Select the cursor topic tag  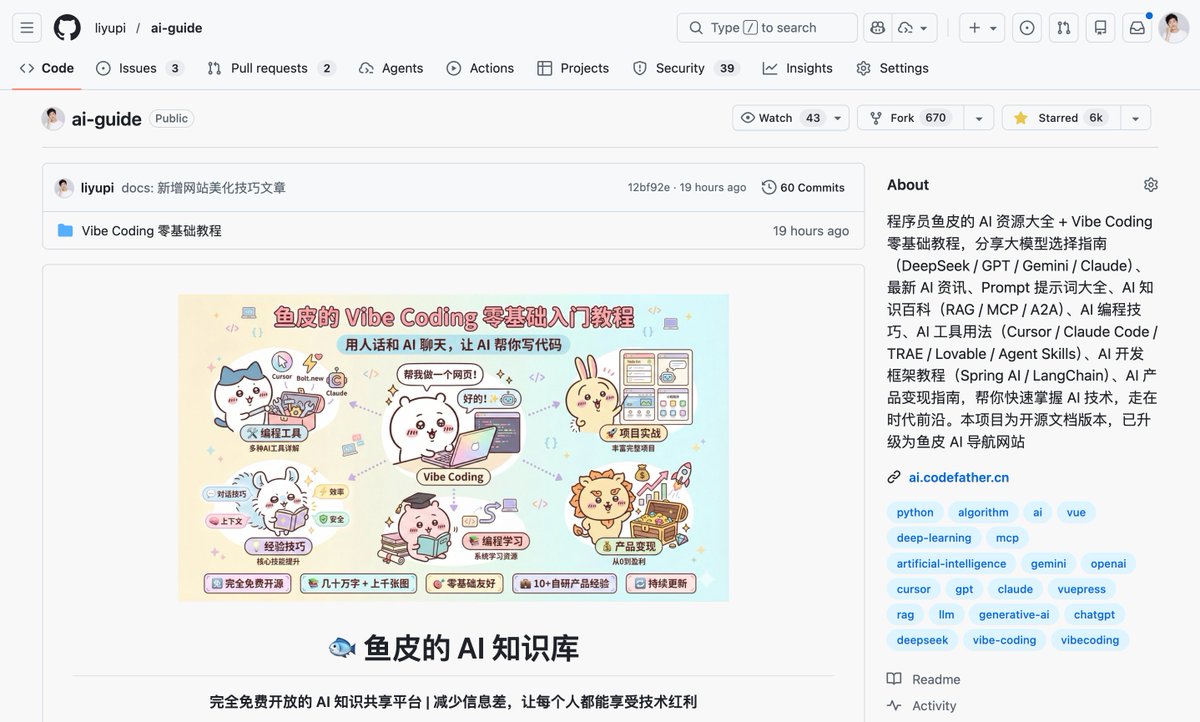913,590
